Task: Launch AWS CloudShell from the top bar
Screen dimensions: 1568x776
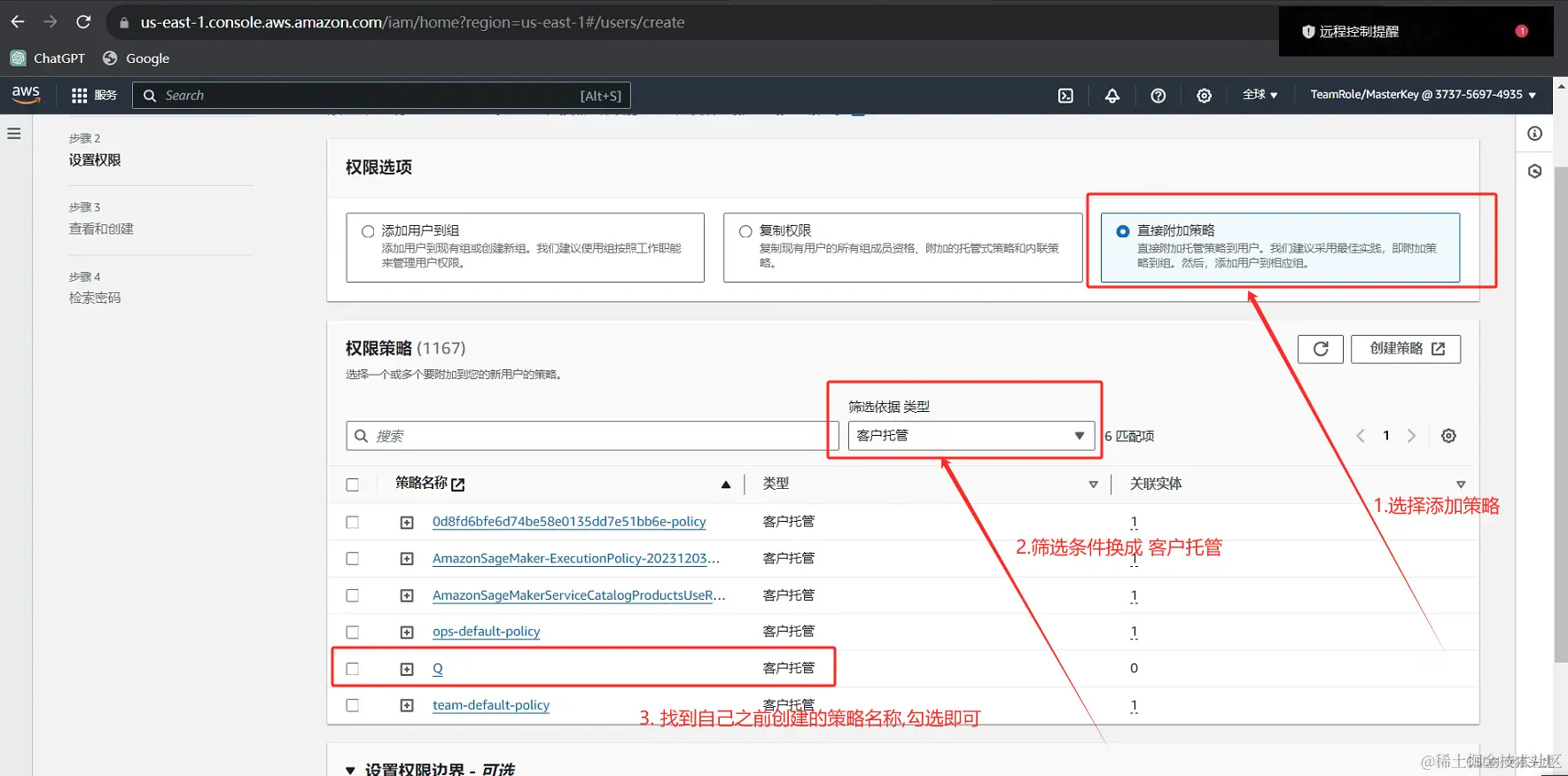Action: [1065, 96]
